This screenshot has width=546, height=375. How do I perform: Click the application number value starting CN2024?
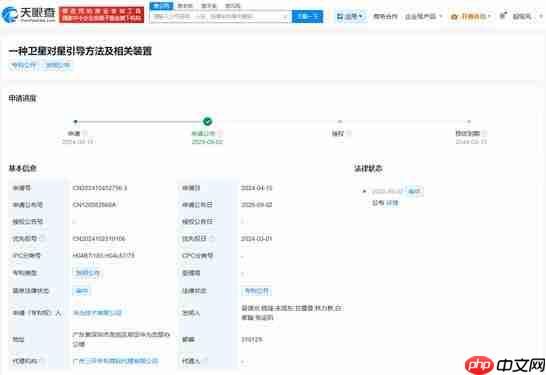click(100, 188)
